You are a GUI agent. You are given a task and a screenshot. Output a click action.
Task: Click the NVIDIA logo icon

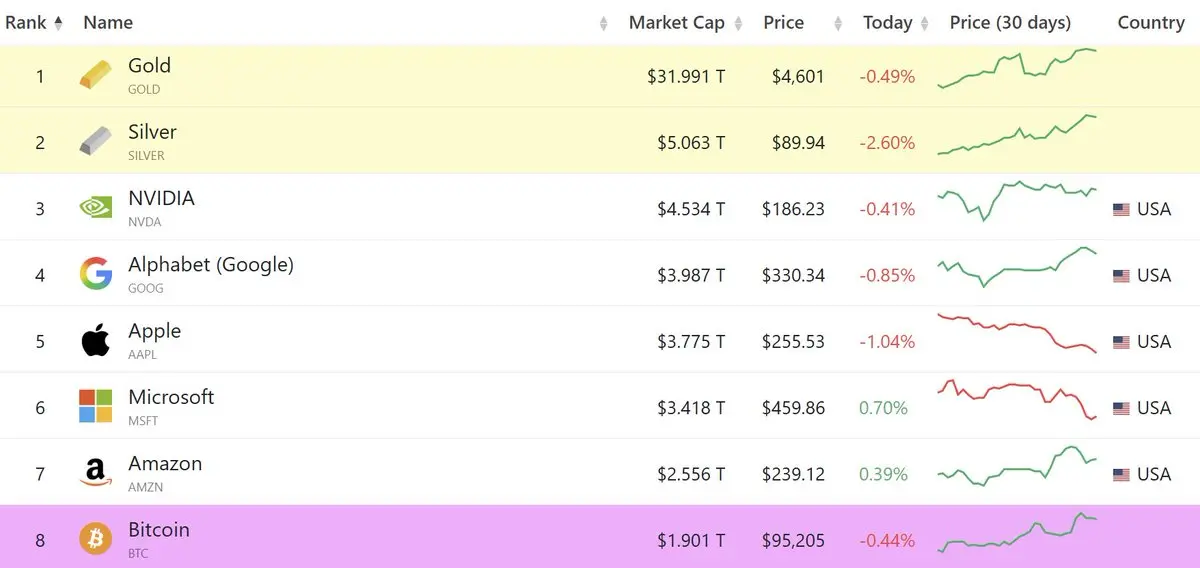(96, 208)
